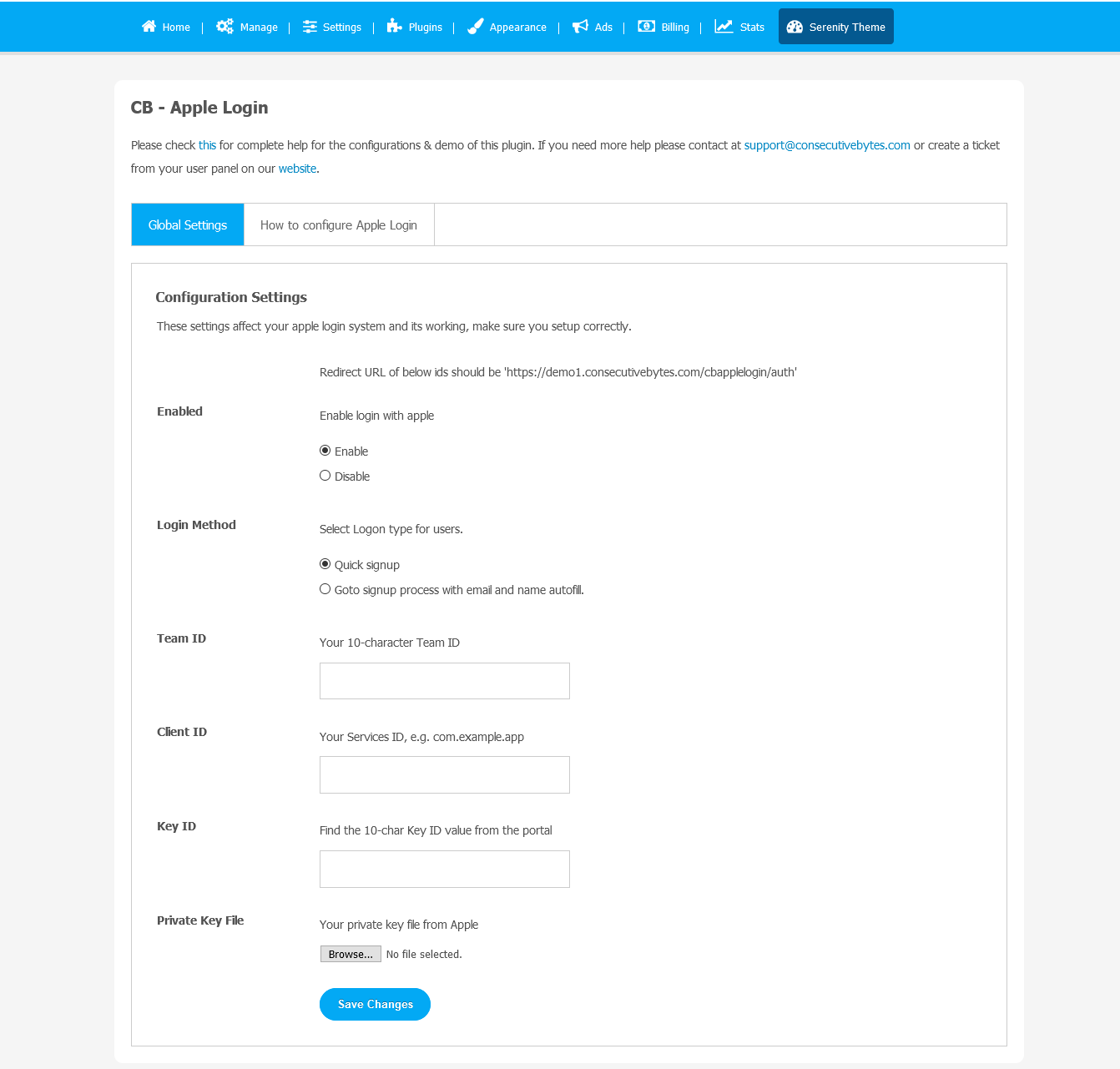Click the Save Changes button
Viewport: 1120px width, 1069px height.
click(x=375, y=1004)
